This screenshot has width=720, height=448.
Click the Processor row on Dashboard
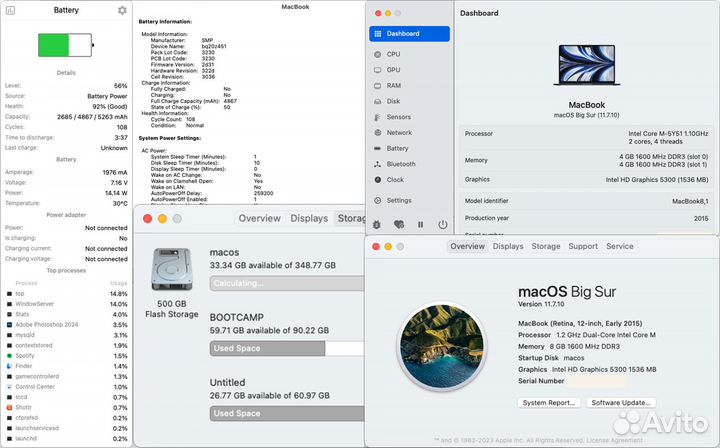coord(586,137)
